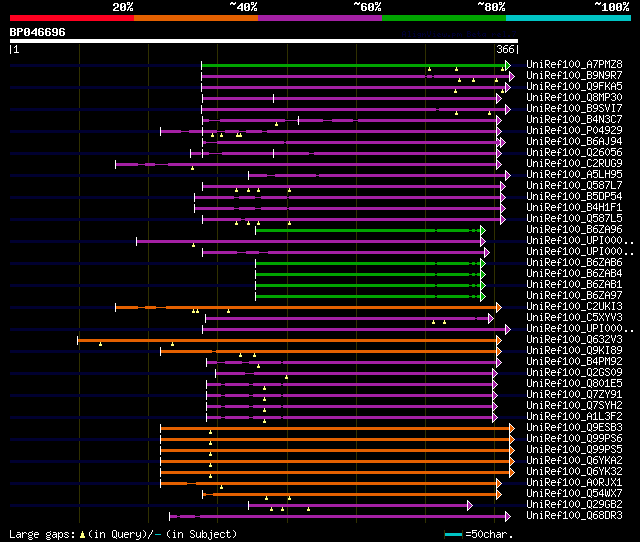The width and height of the screenshot is (640, 542).
Task: Click the green arrowhead of UniRef100_B6ZA96 alignment
Action: tap(483, 231)
